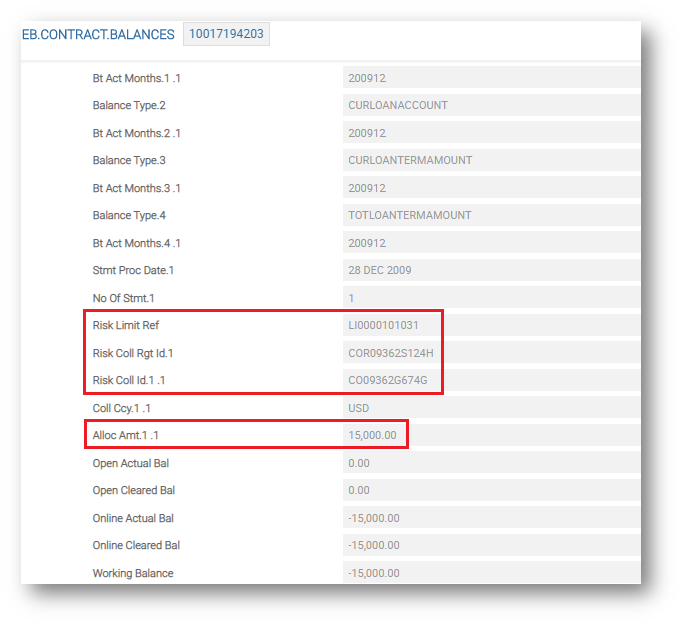Click the Online Actual Bal value field
Screen dimensions: 683x626
click(490, 518)
